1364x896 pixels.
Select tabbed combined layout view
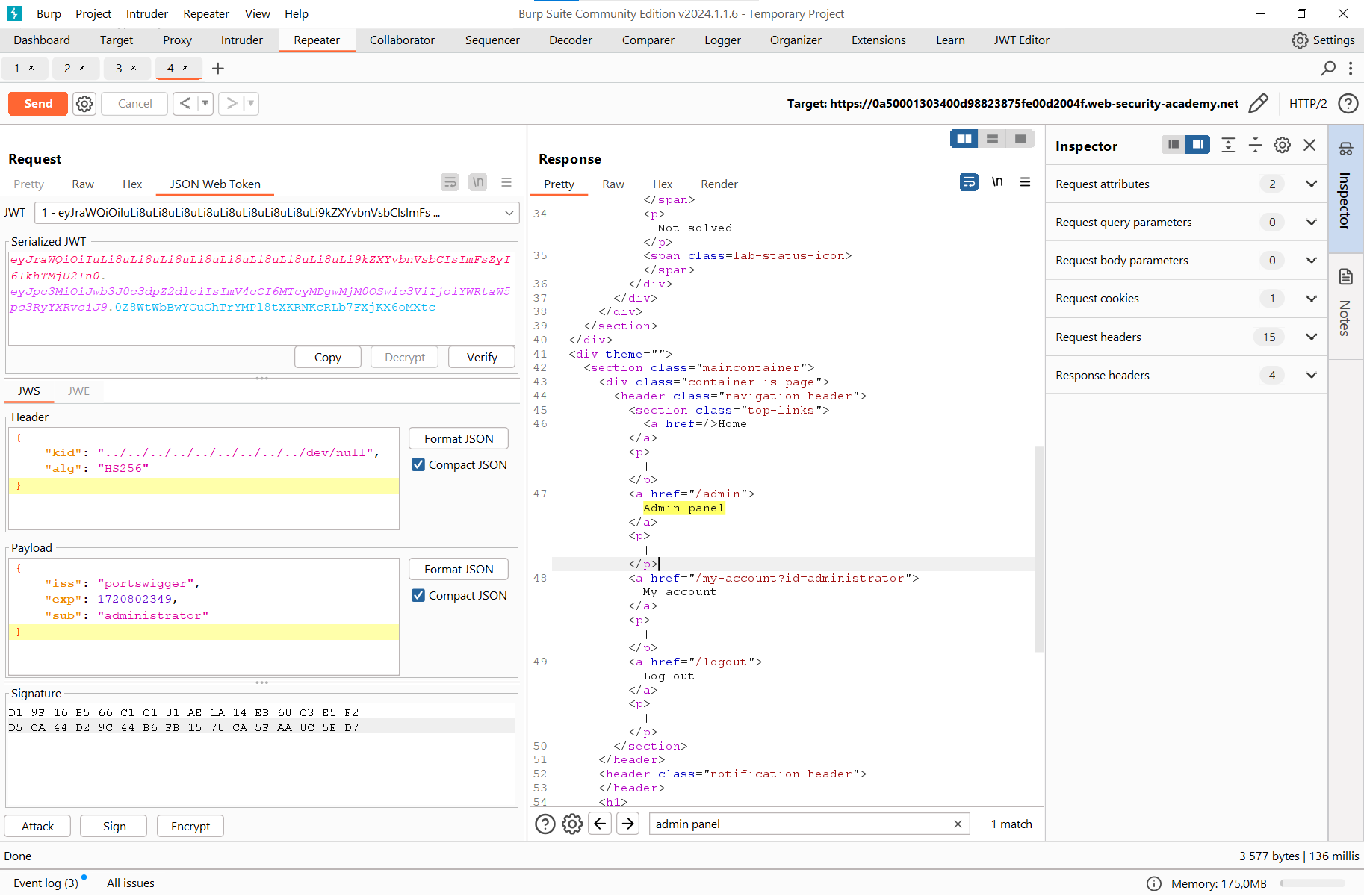[x=1020, y=139]
